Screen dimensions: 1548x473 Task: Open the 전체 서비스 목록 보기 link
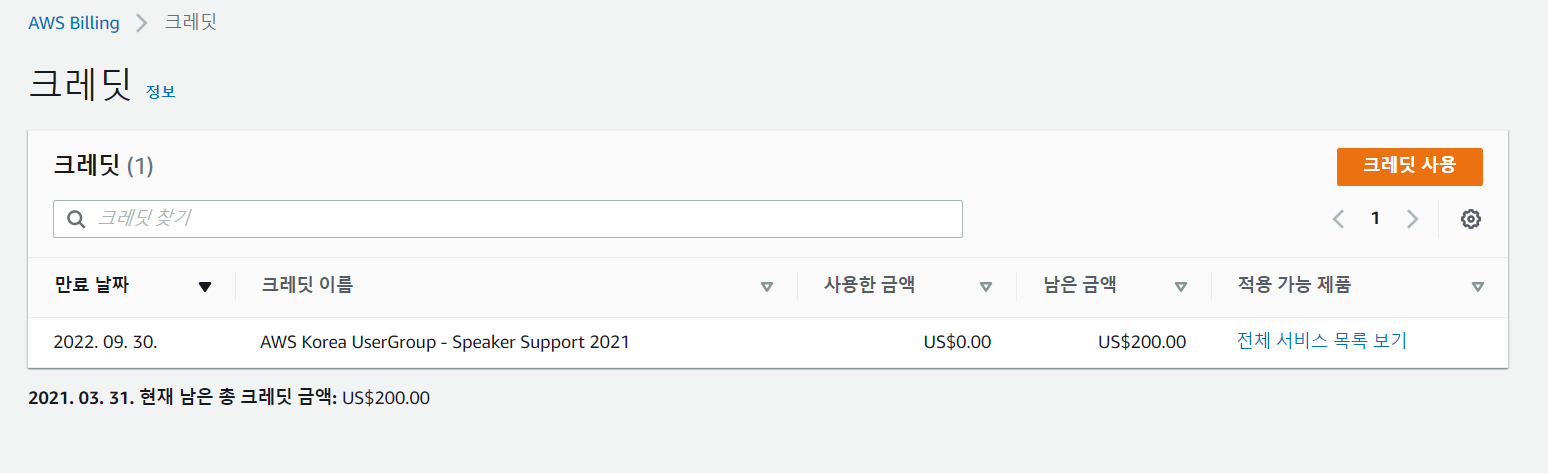click(1322, 341)
